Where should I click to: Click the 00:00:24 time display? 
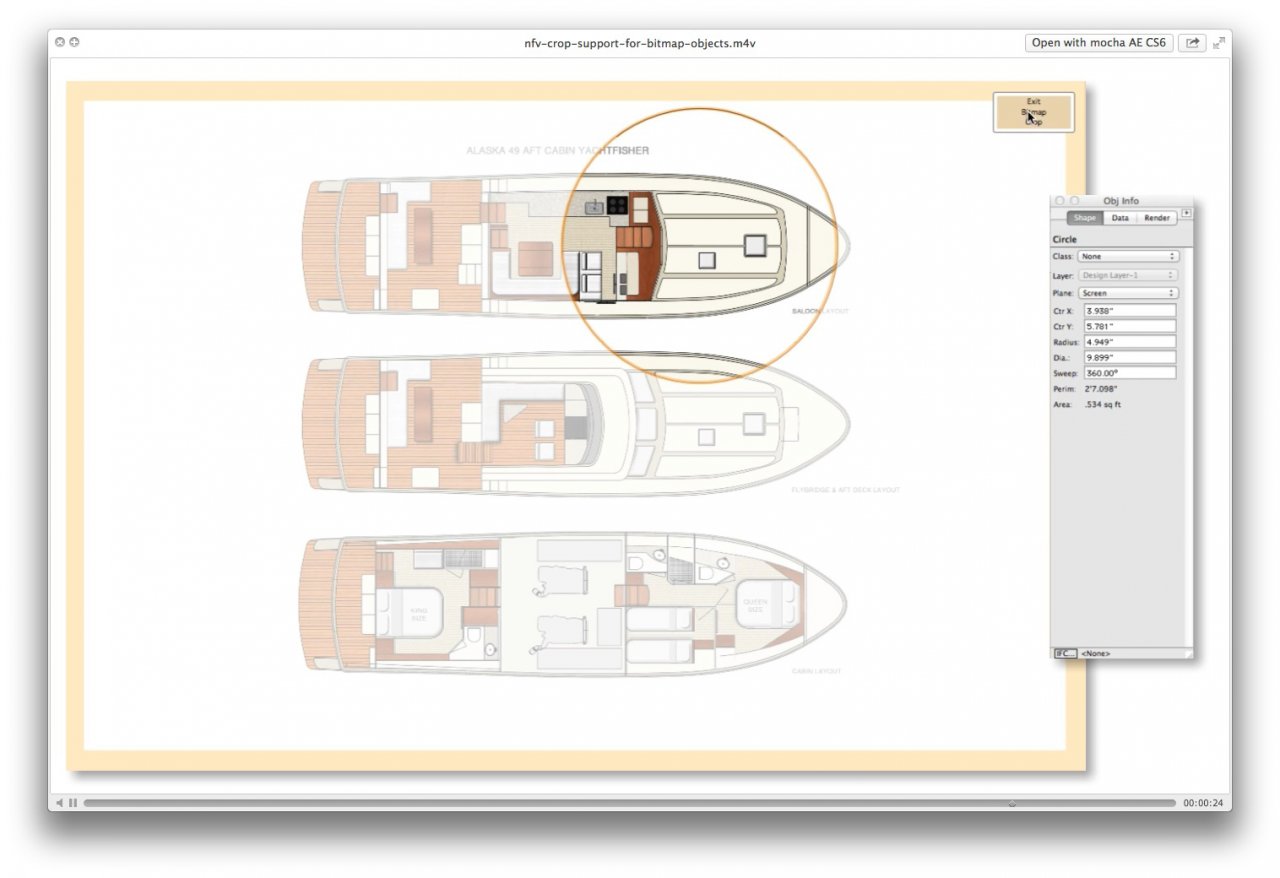click(x=1203, y=803)
